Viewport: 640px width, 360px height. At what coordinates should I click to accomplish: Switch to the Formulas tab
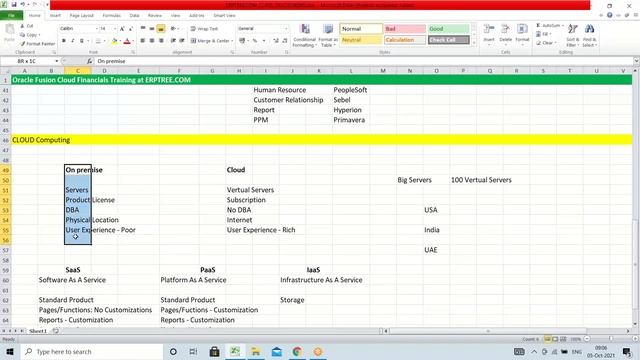coord(111,16)
